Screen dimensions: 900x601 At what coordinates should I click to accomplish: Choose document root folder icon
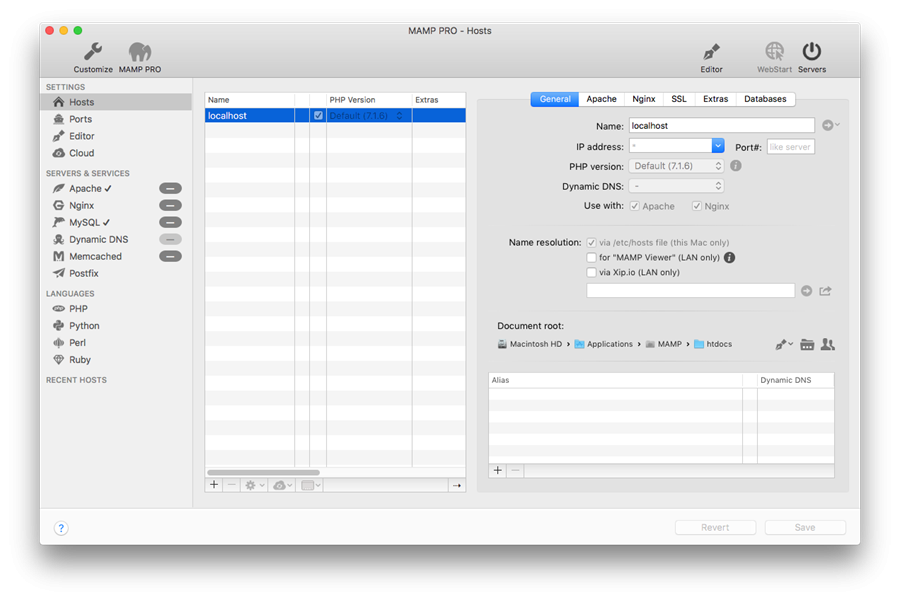(x=807, y=344)
